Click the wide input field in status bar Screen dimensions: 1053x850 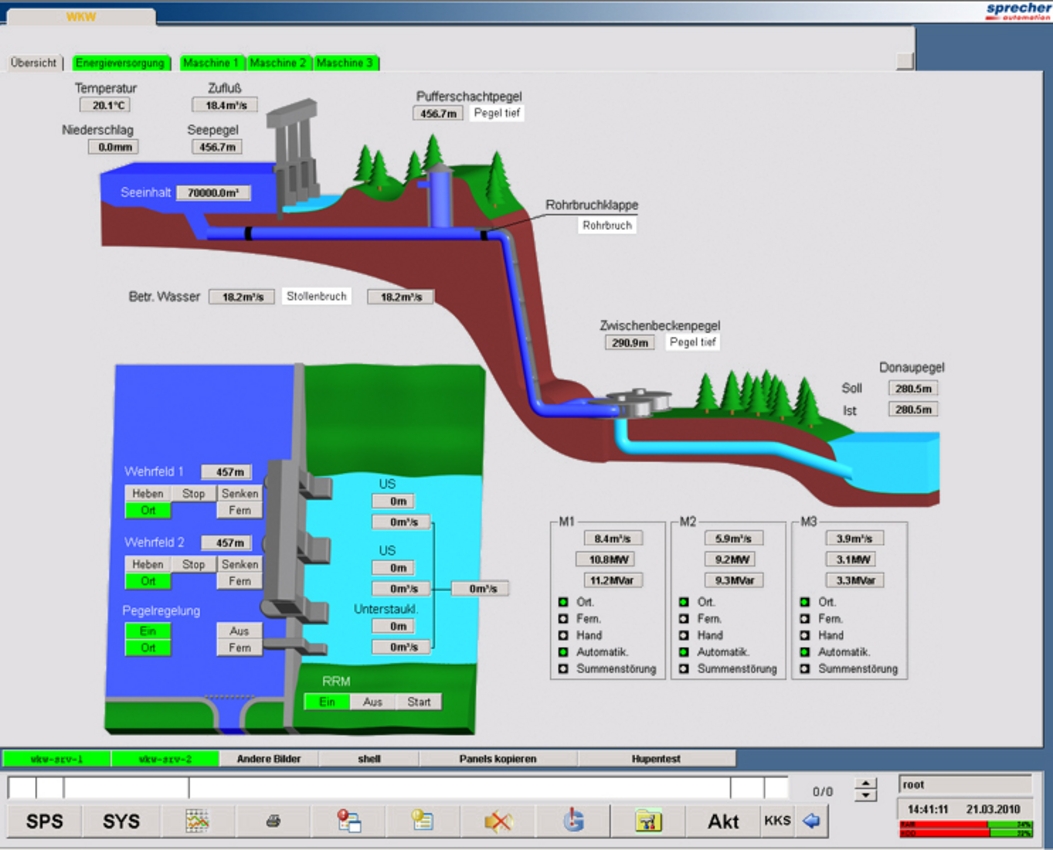[x=459, y=788]
